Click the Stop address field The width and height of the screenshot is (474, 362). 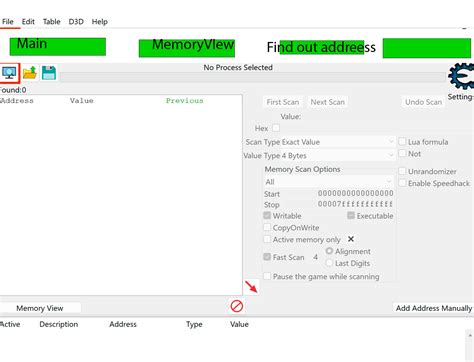click(x=355, y=204)
